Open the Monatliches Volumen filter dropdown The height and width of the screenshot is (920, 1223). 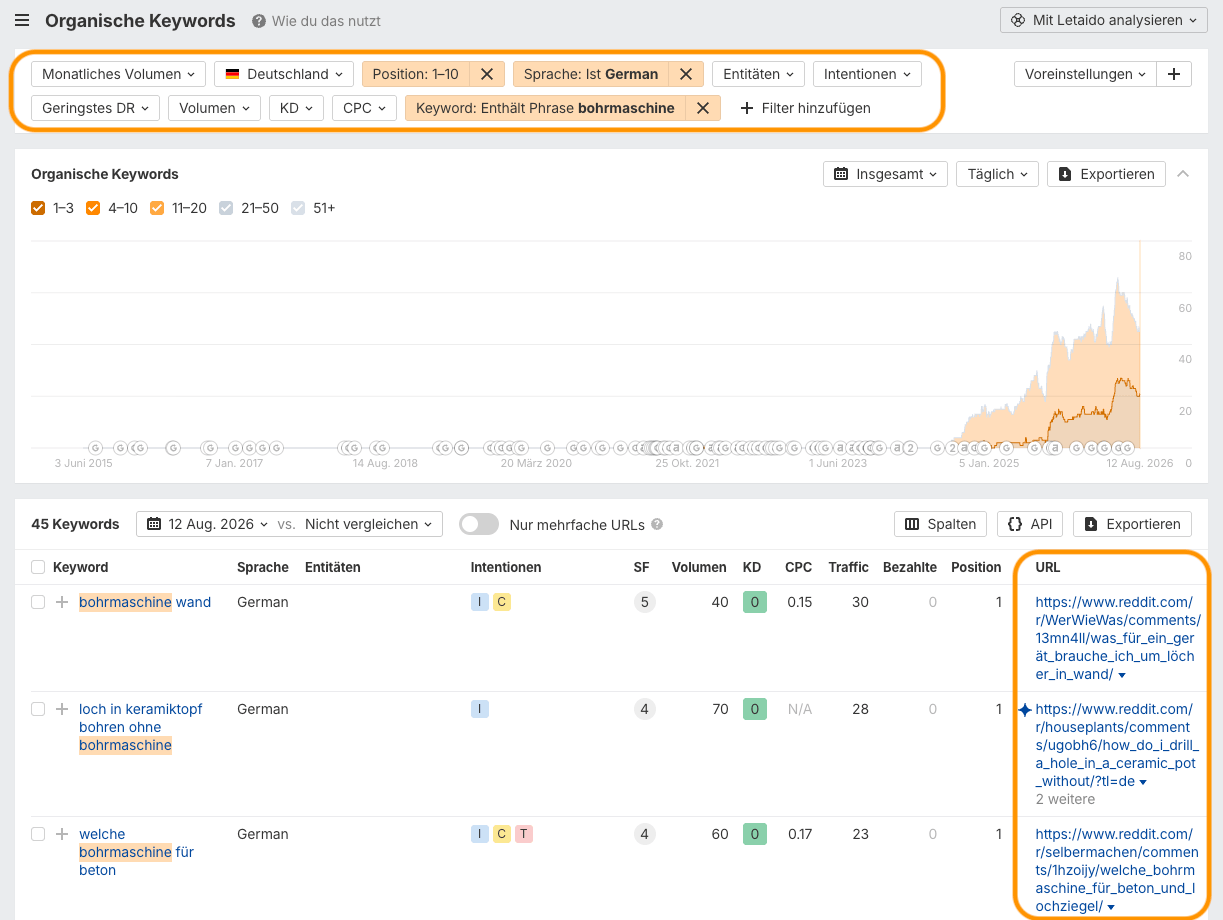pos(118,74)
